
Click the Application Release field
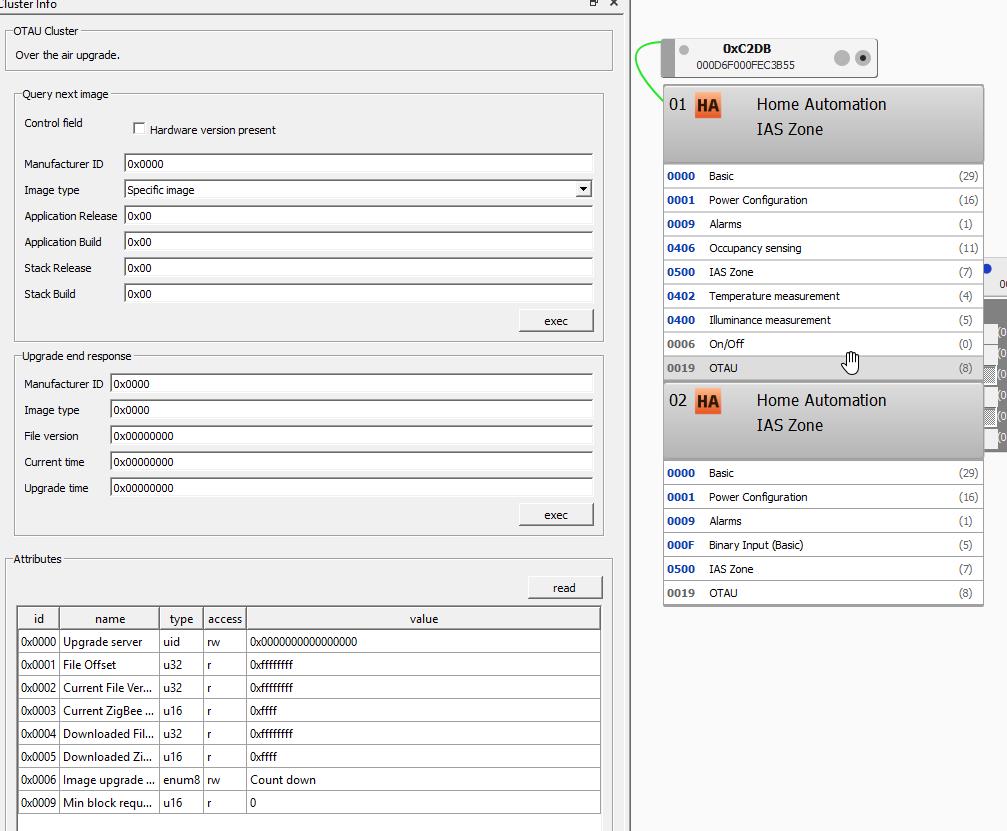(358, 216)
